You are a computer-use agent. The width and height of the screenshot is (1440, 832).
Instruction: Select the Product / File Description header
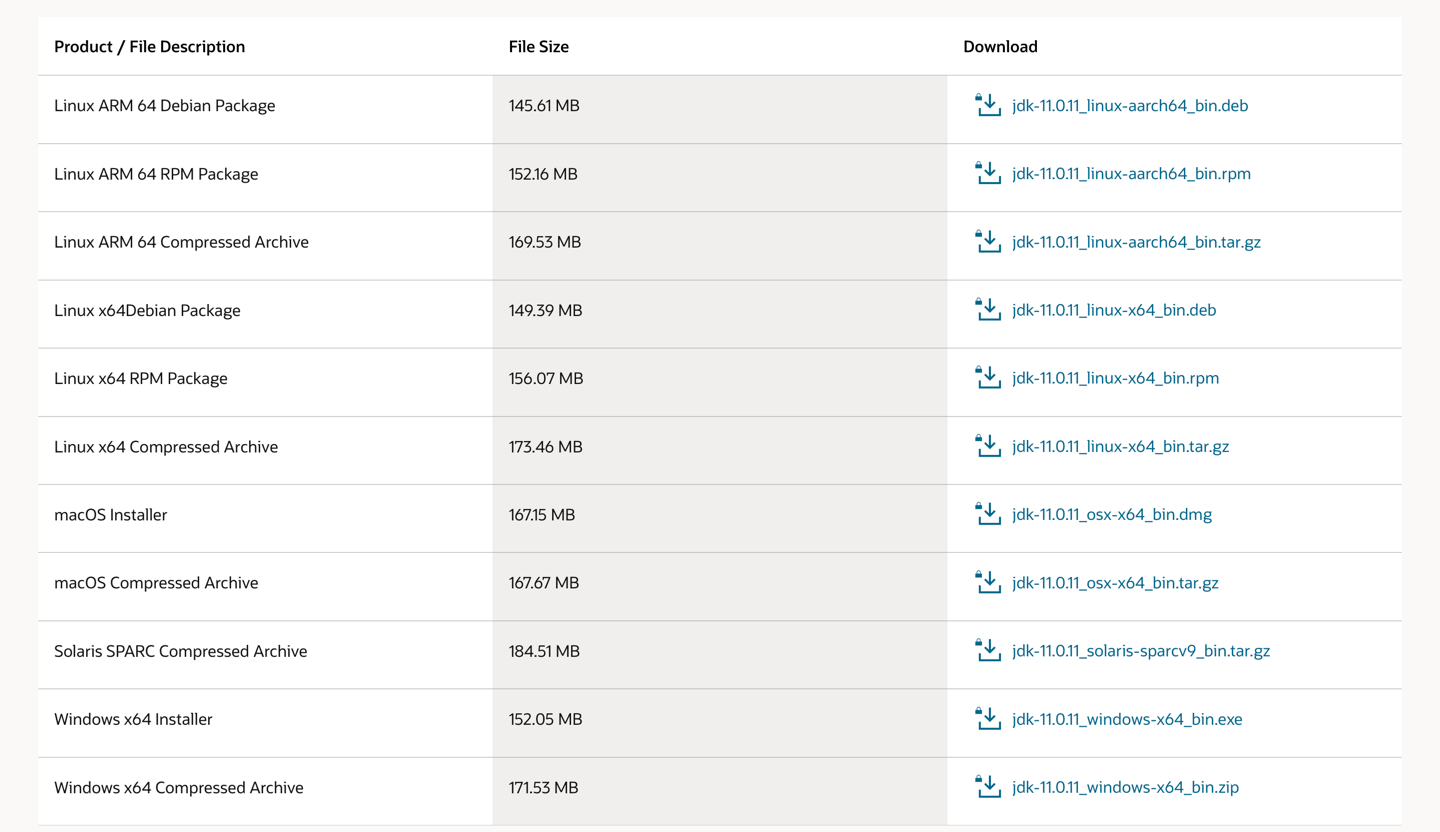click(149, 47)
